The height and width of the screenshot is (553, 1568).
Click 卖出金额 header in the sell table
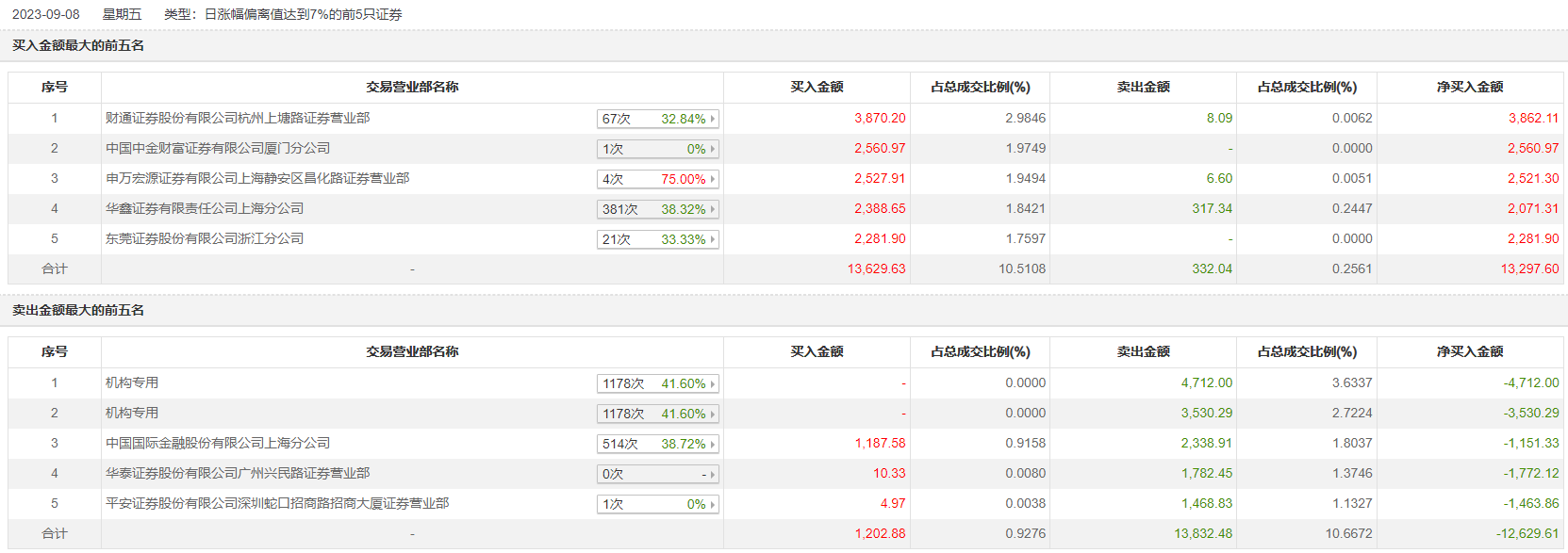tap(1143, 351)
